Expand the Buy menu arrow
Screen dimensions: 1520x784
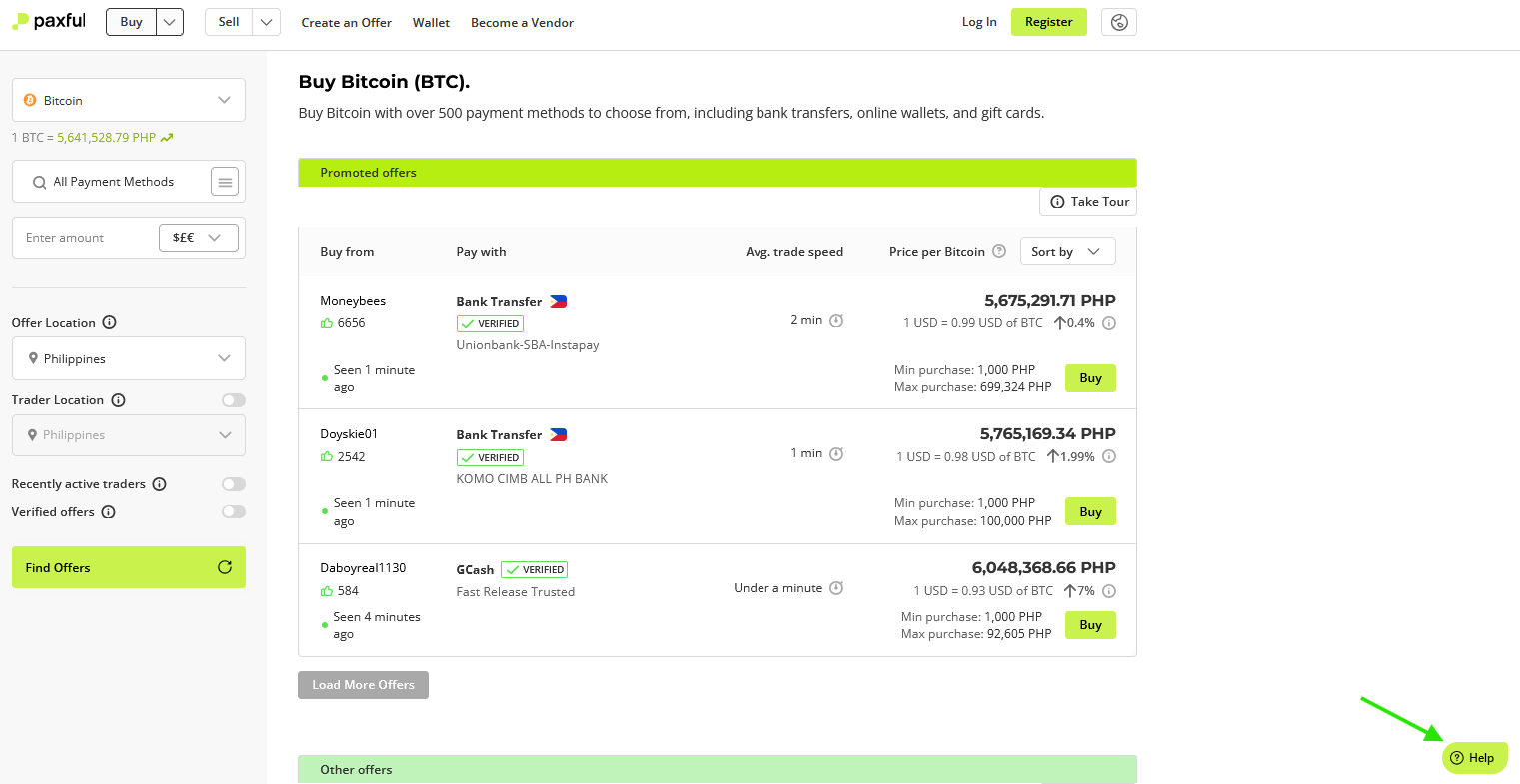click(x=170, y=22)
